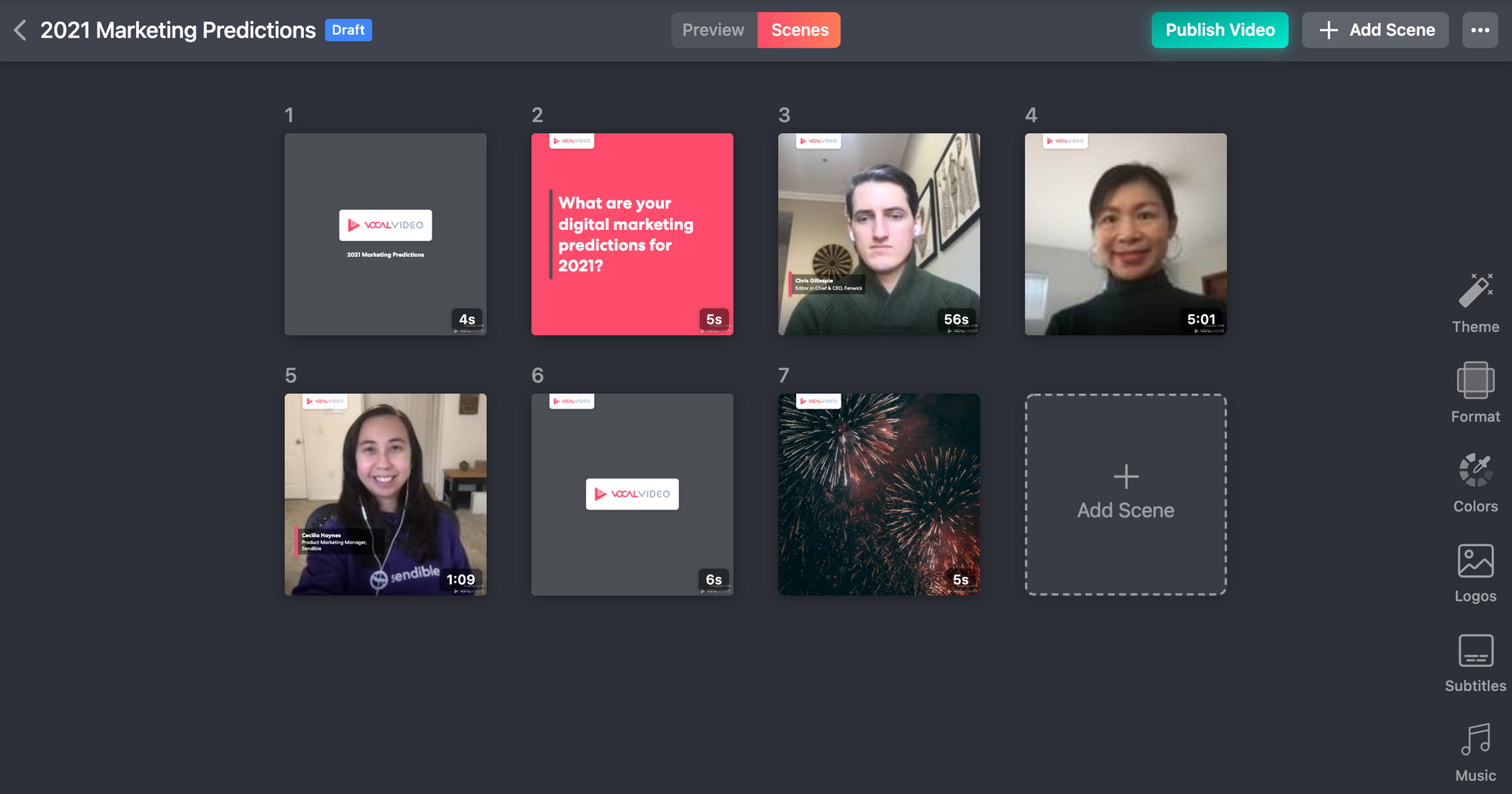Open scene 2 pink question slide
The image size is (1512, 794).
tap(632, 234)
